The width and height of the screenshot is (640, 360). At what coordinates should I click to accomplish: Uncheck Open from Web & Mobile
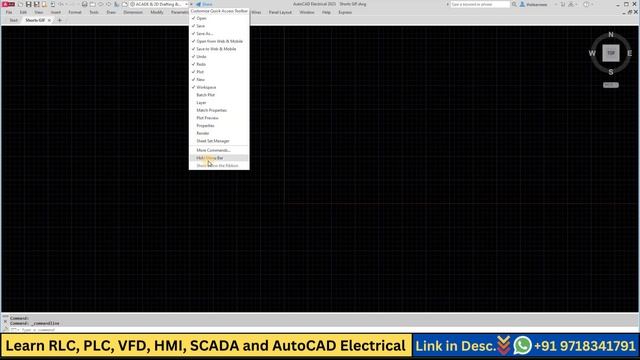[219, 41]
